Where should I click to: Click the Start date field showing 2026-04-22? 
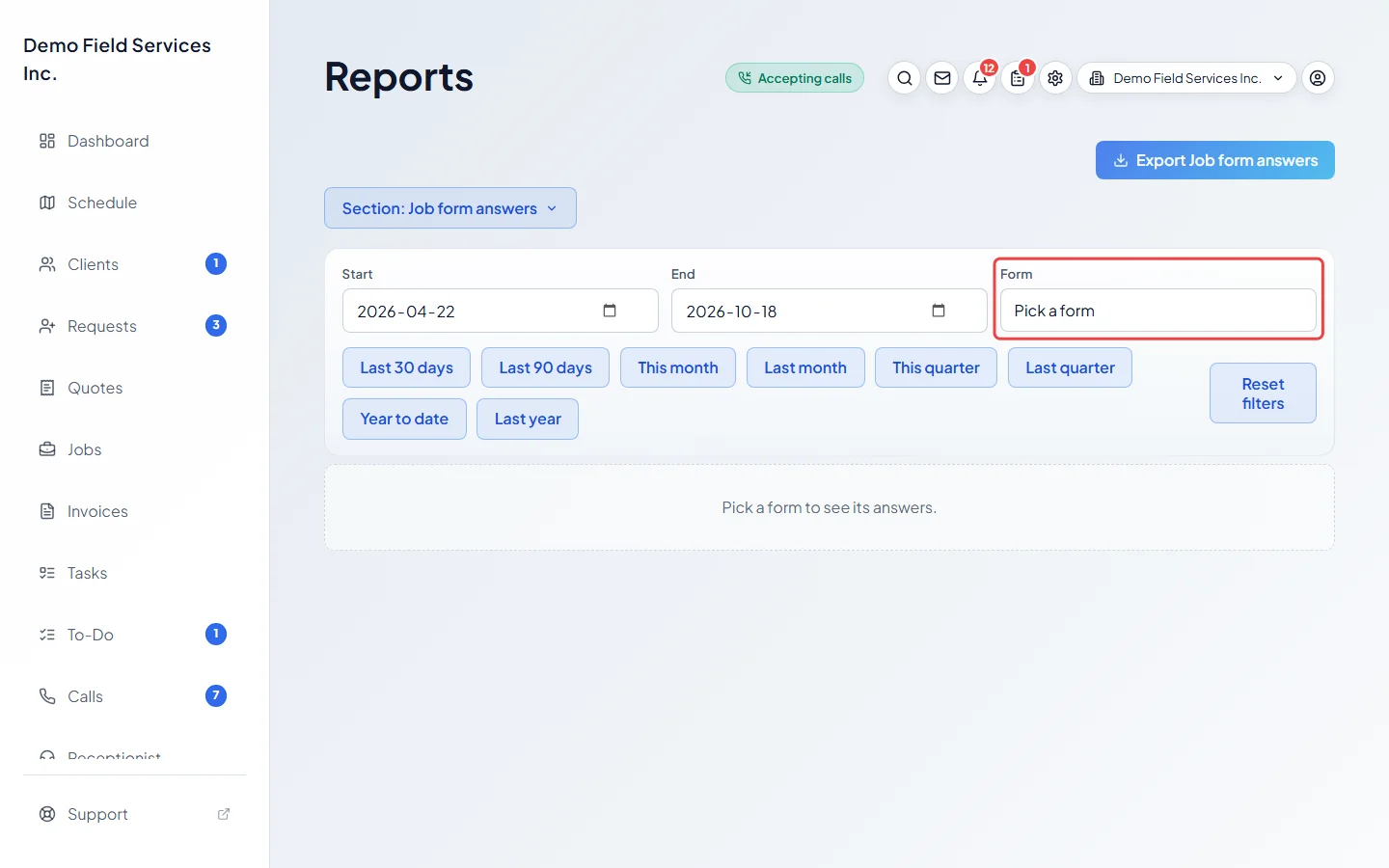click(500, 311)
